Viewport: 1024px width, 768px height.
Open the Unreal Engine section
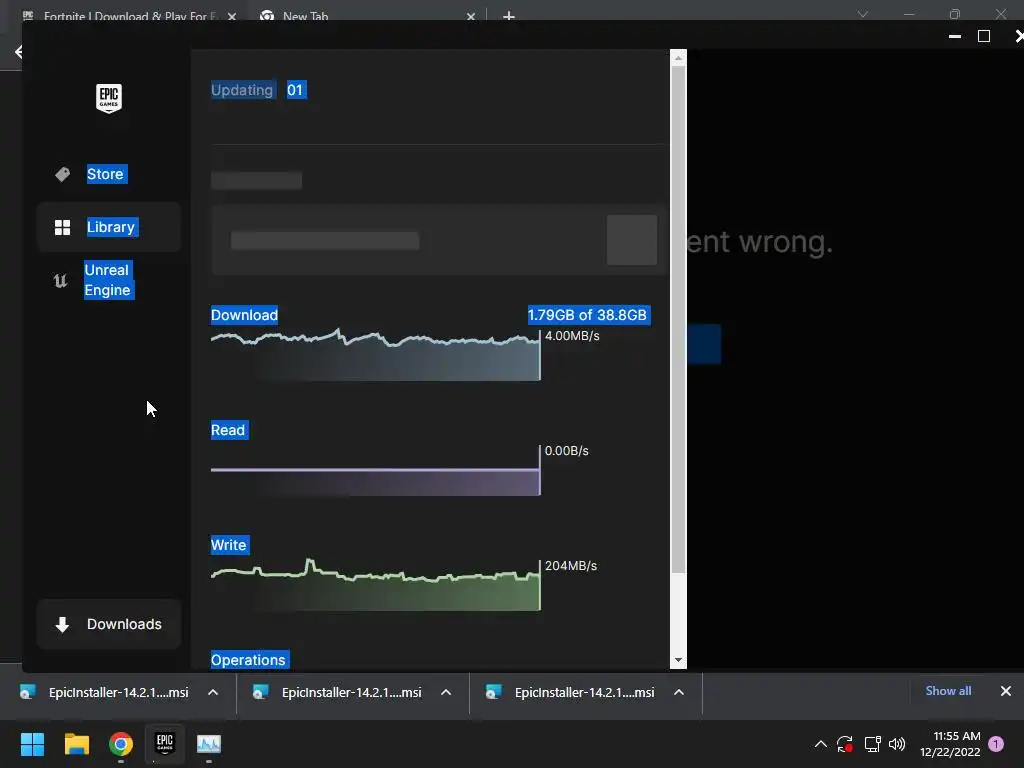[108, 280]
